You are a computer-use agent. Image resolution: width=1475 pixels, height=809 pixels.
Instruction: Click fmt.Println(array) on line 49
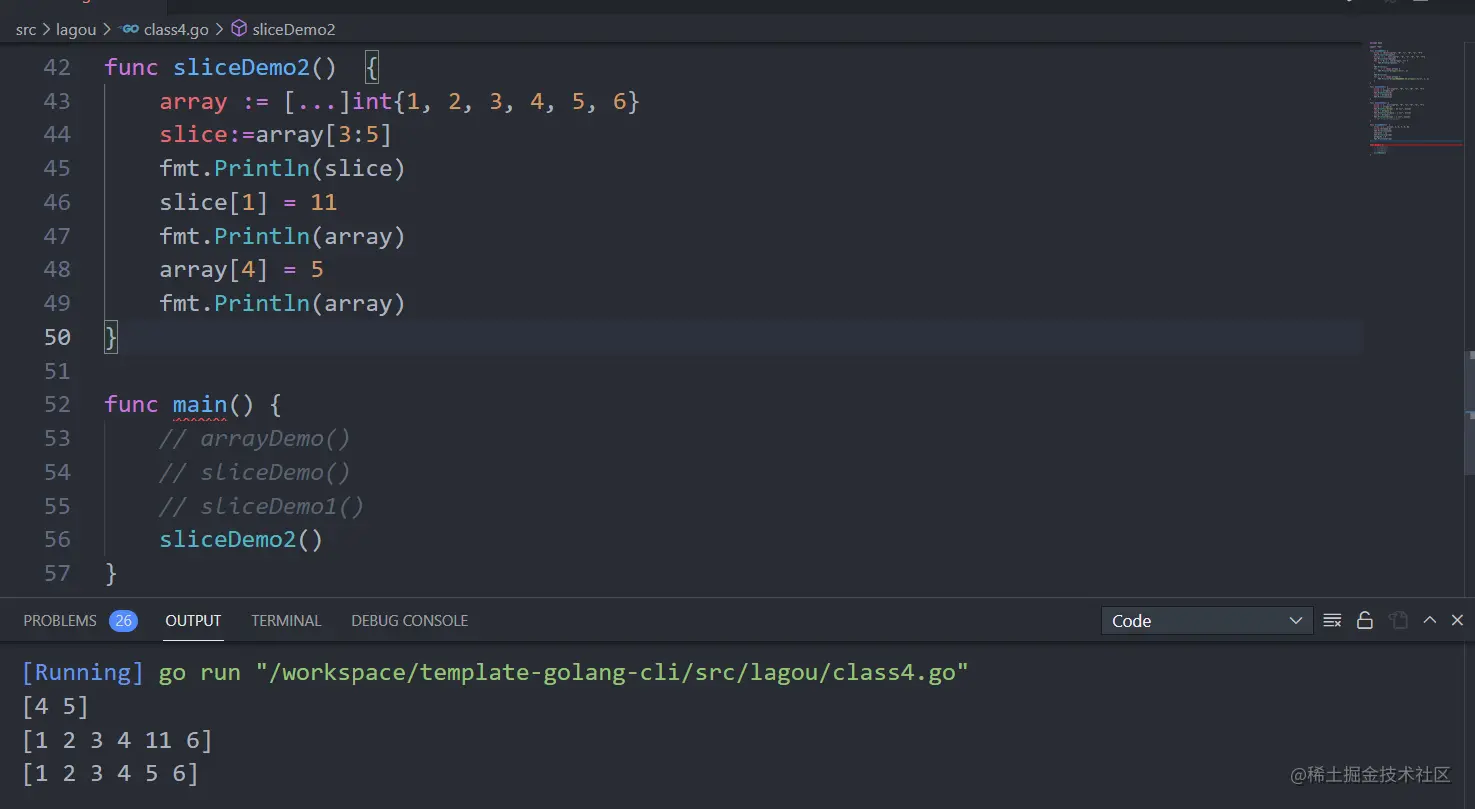tap(282, 303)
